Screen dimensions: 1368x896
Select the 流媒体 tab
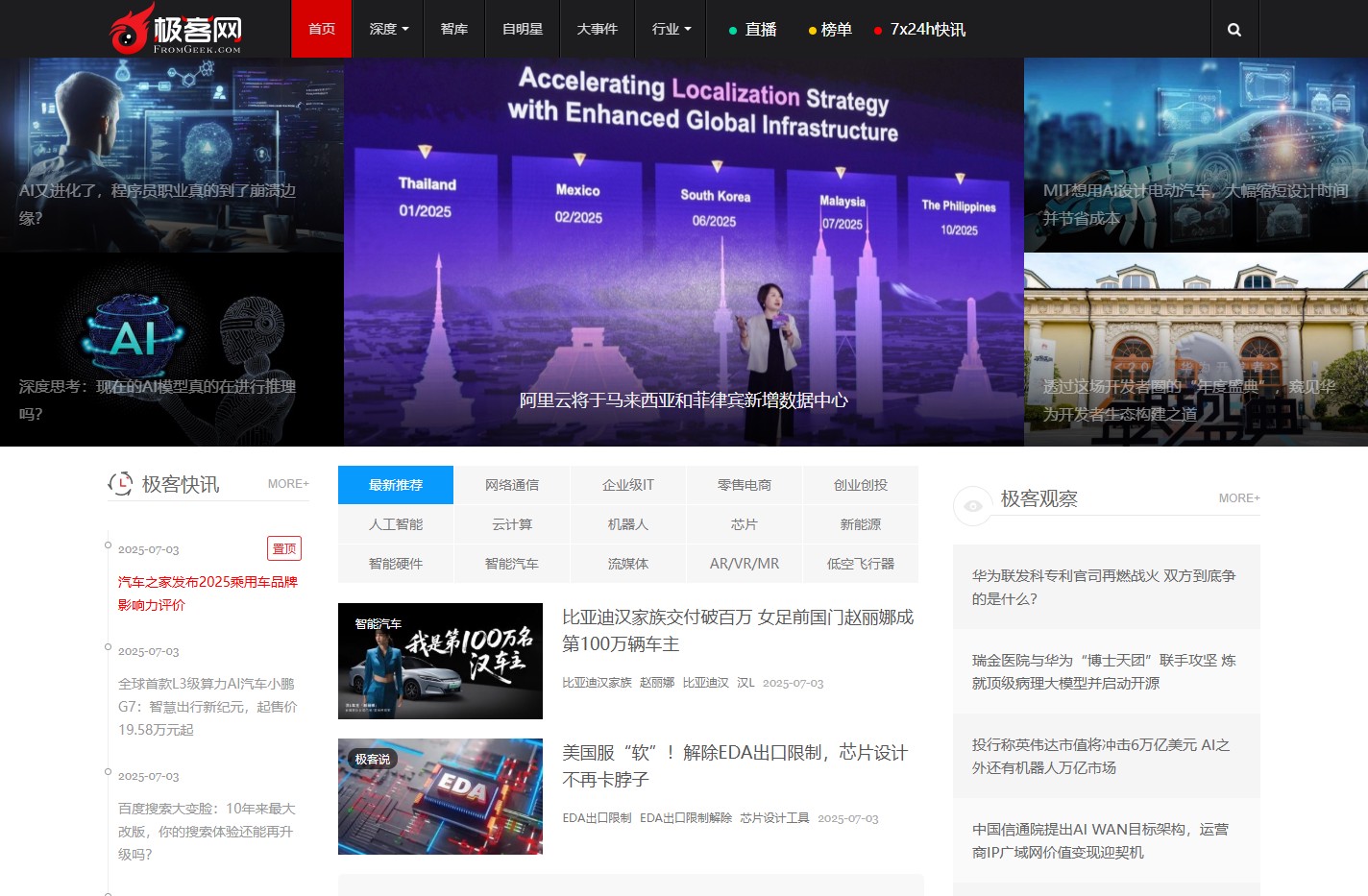628,564
